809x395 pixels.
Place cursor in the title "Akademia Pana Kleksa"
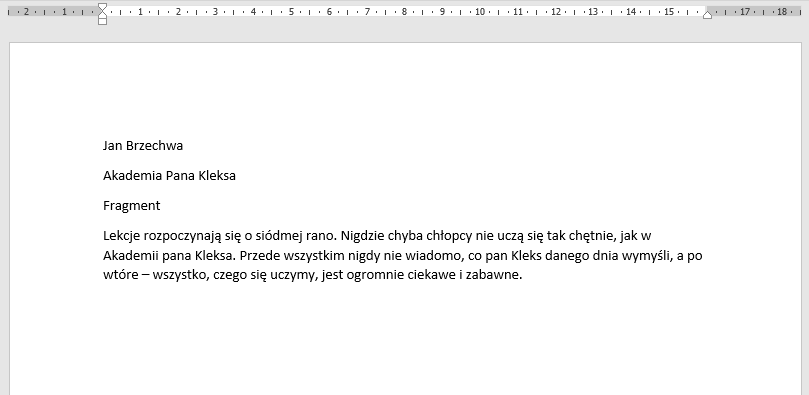point(169,176)
